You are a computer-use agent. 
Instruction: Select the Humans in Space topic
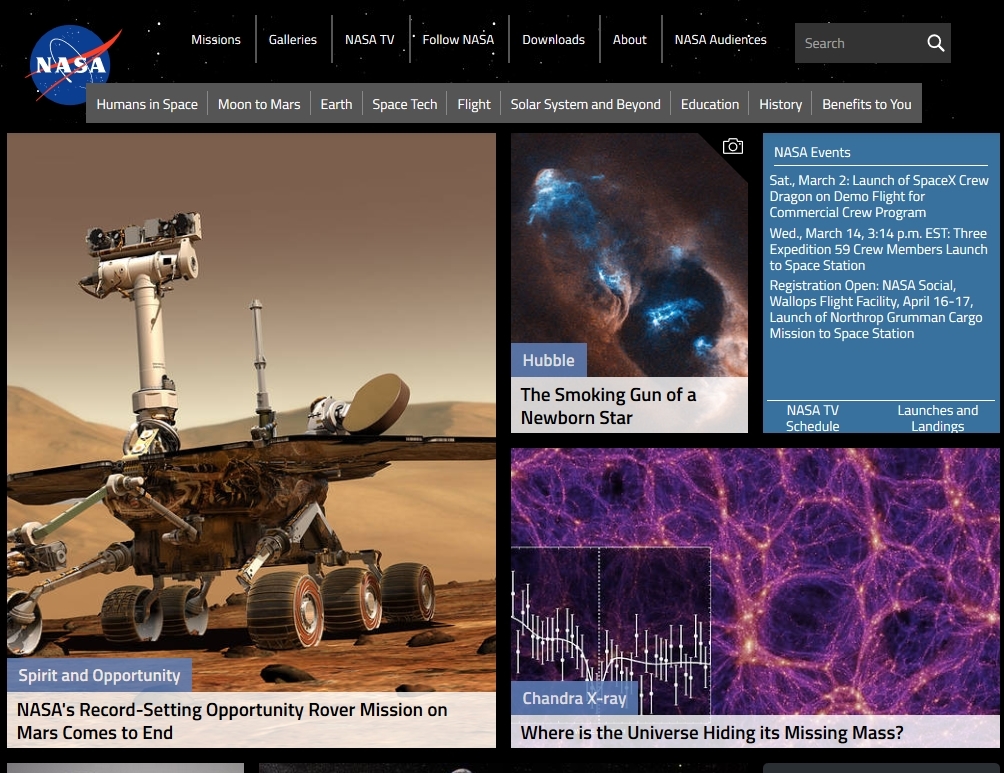[x=147, y=104]
